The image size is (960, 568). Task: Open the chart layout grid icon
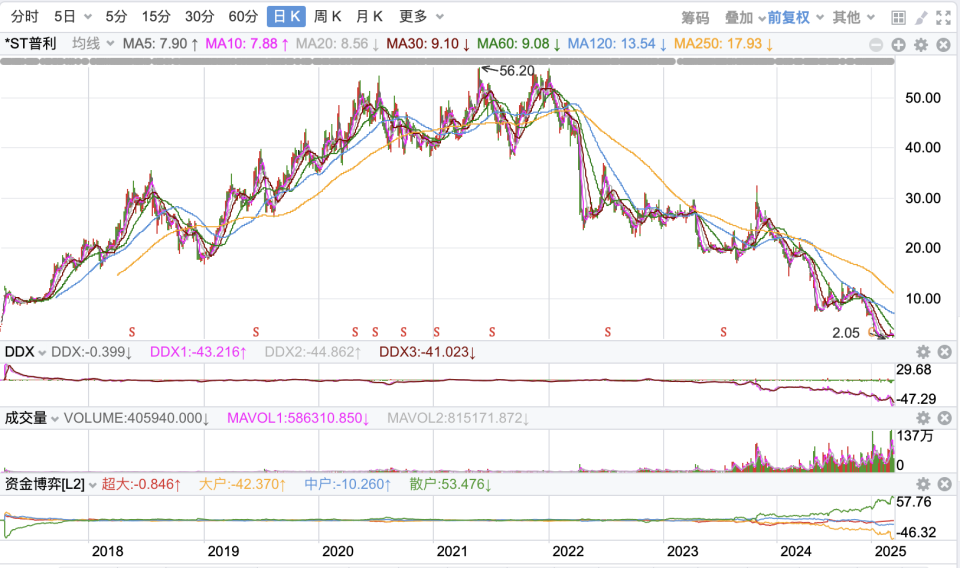click(x=898, y=17)
